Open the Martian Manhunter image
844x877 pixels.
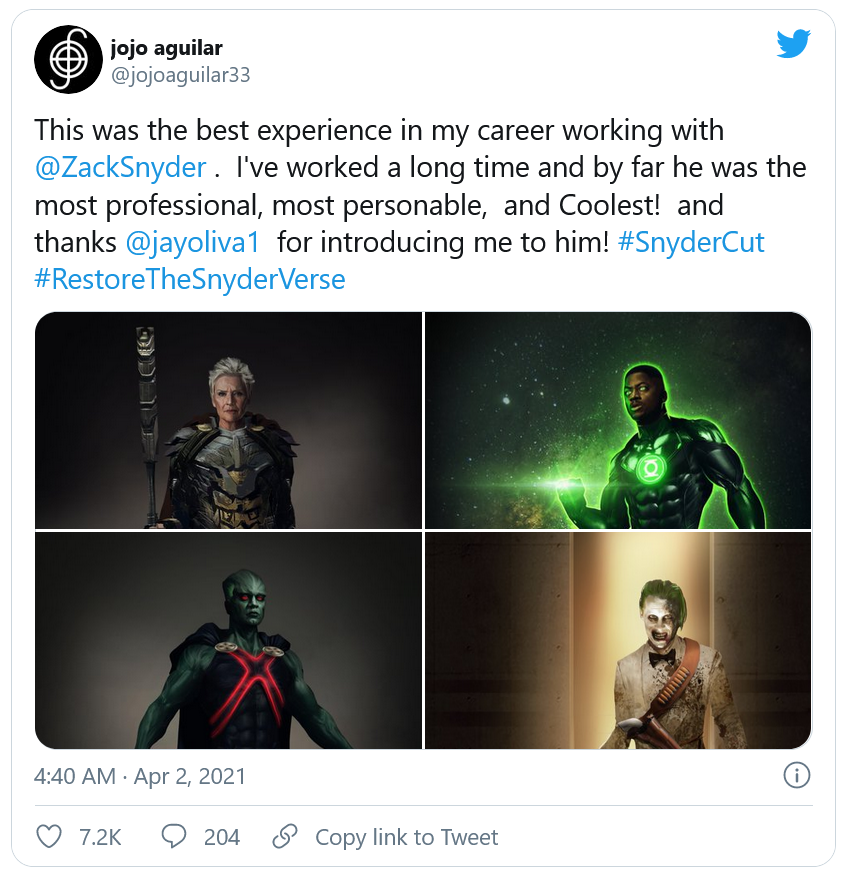pyautogui.click(x=229, y=640)
